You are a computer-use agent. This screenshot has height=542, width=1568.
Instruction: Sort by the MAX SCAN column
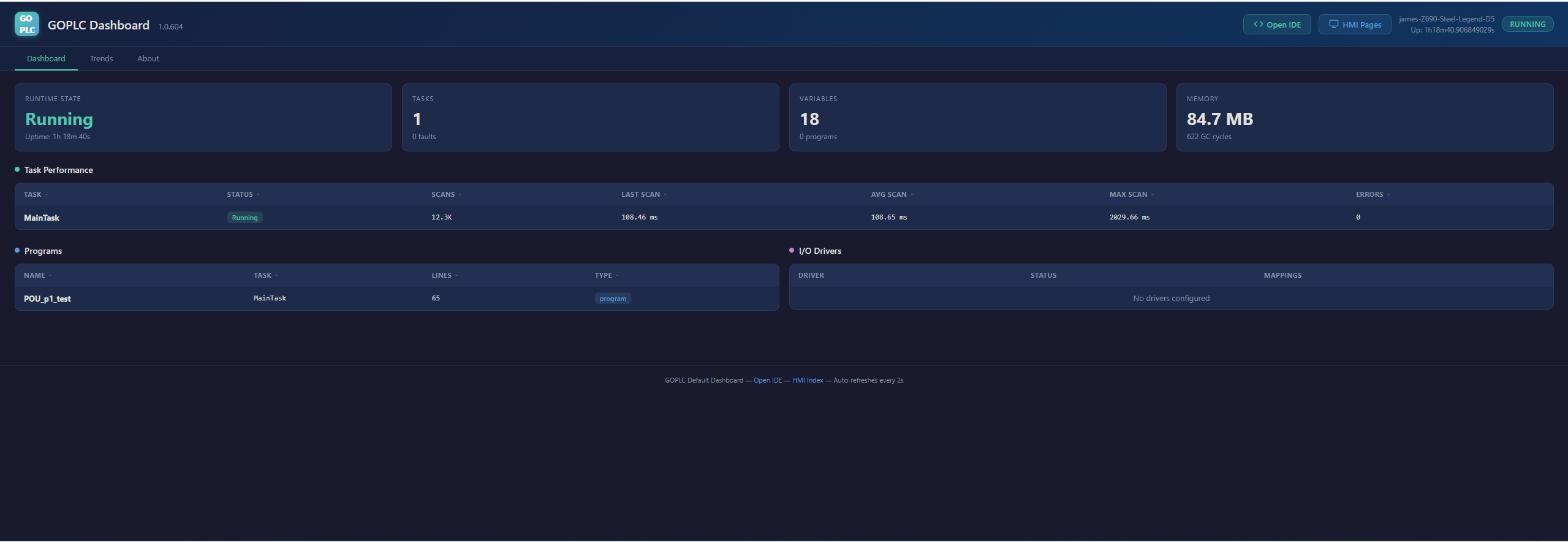(x=1129, y=194)
